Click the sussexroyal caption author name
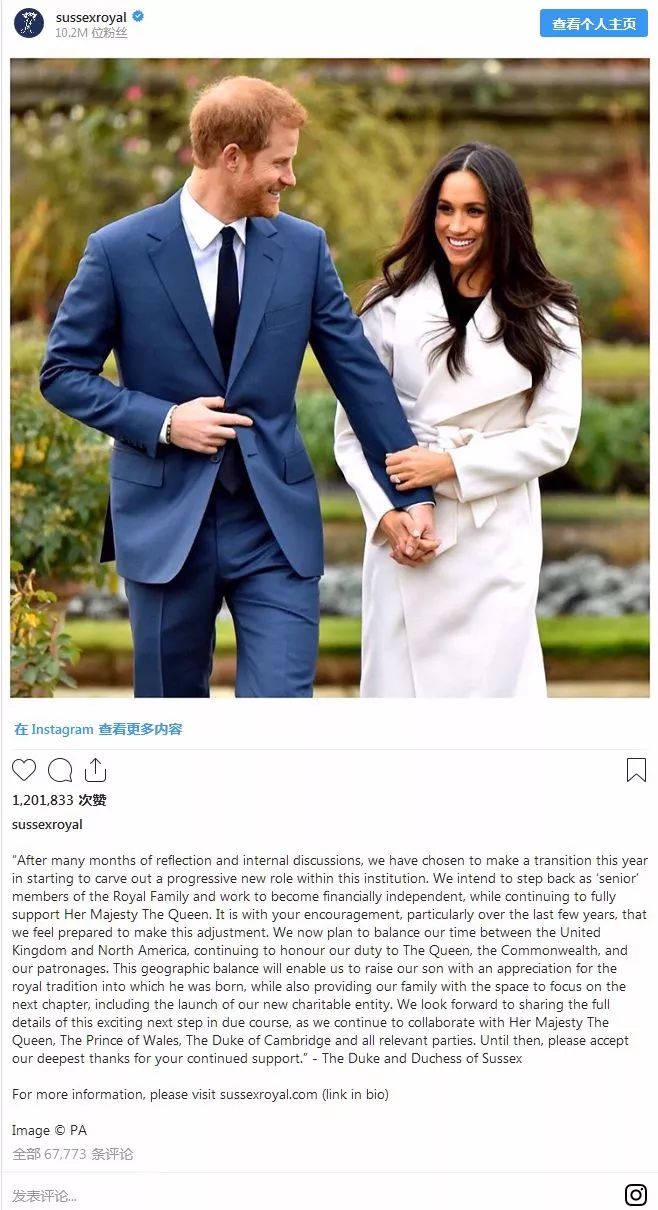658x1210 pixels. 47,825
